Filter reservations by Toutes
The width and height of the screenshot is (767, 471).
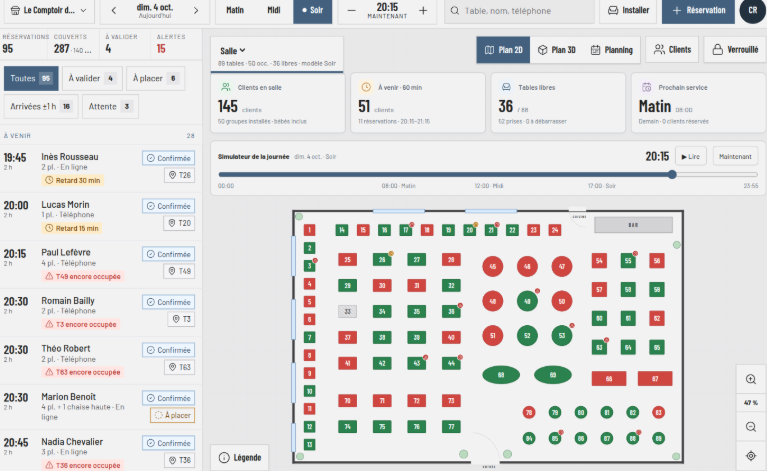tap(31, 78)
